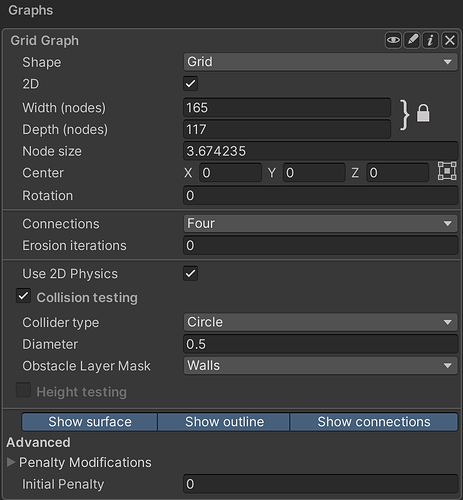463x500 pixels.
Task: Click the Width (nodes) field showing 165
Action: click(x=287, y=108)
